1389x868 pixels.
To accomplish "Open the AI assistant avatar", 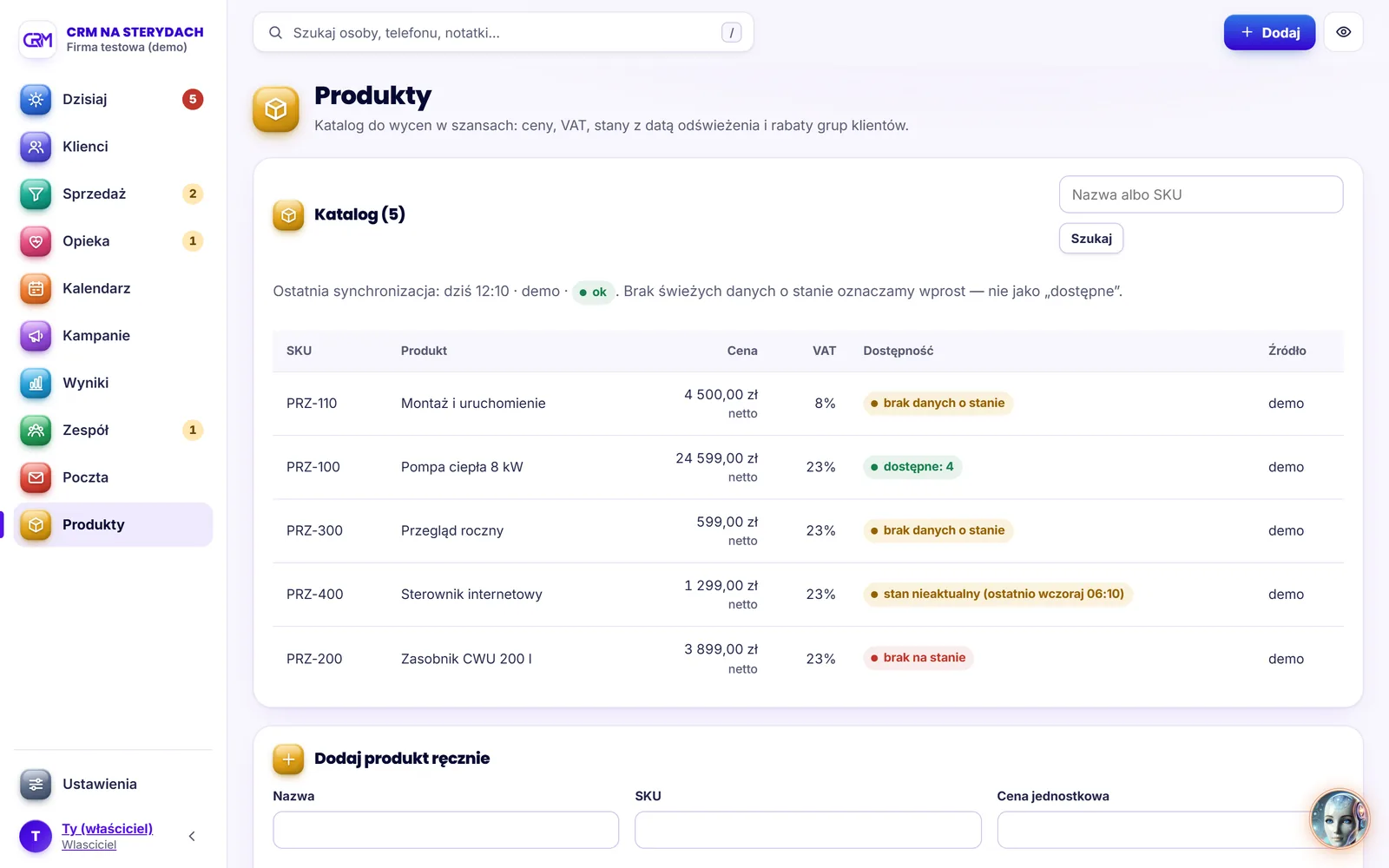I will (x=1339, y=819).
